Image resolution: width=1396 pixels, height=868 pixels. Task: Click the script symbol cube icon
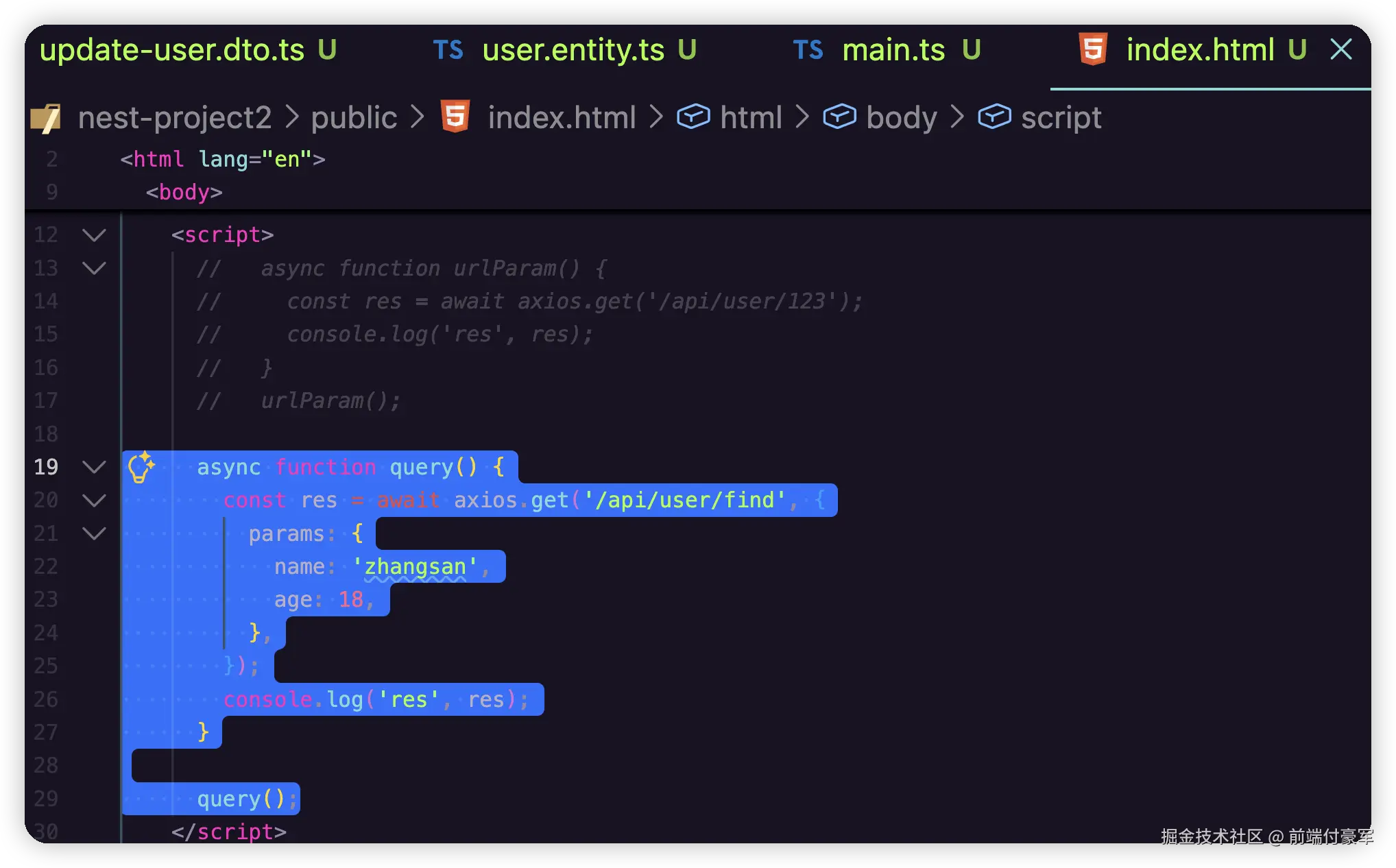[994, 117]
